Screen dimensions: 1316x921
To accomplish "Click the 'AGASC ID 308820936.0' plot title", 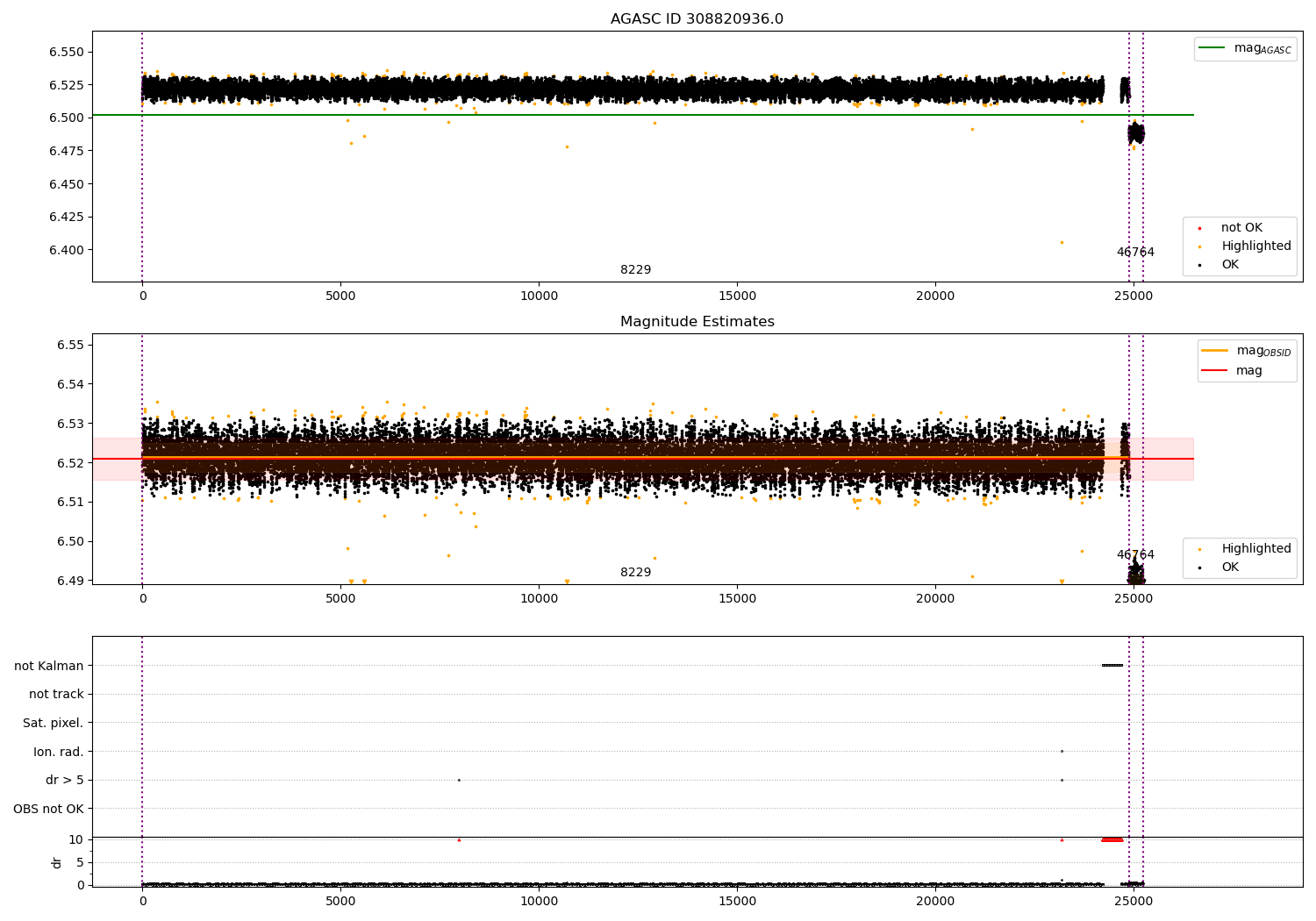I will click(697, 19).
